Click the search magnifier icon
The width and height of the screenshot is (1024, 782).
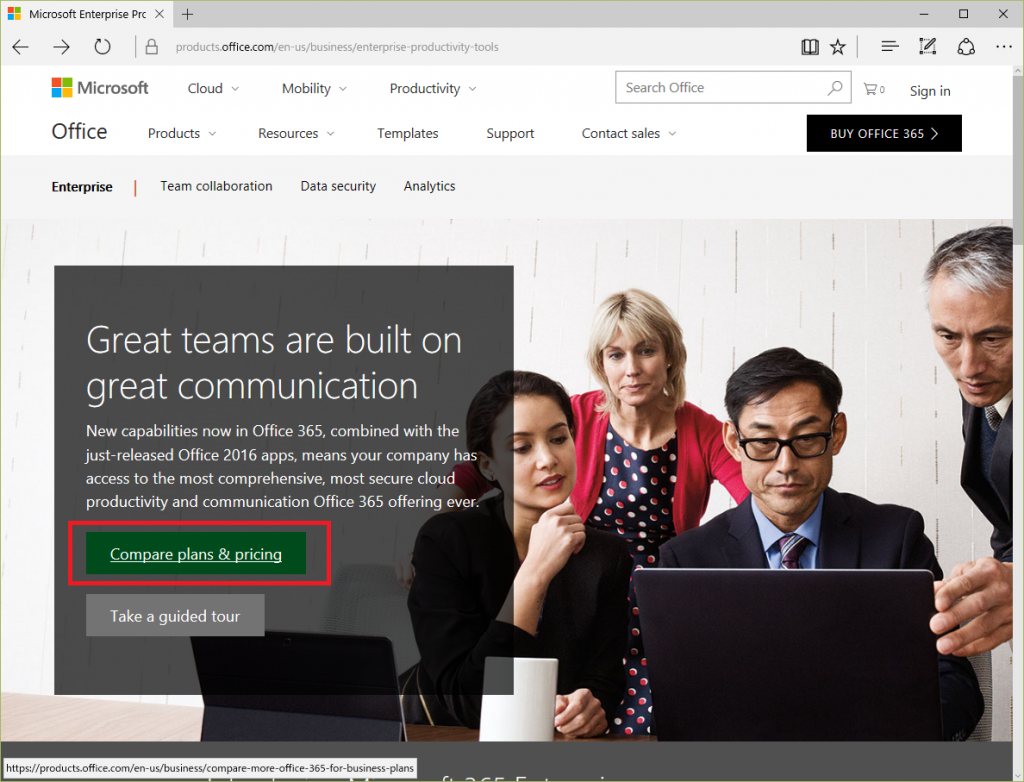pyautogui.click(x=835, y=88)
